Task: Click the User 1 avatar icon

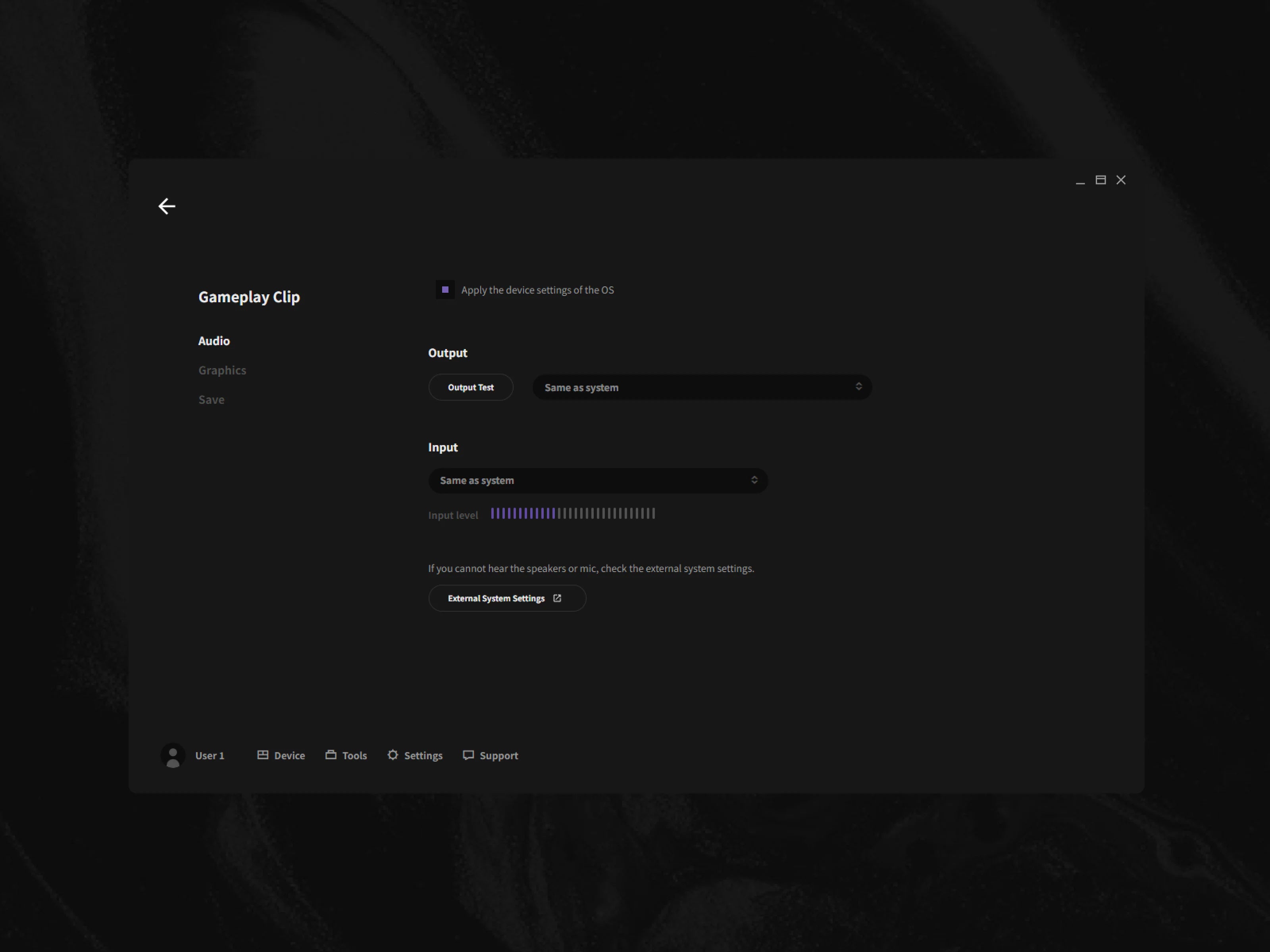Action: 173,755
